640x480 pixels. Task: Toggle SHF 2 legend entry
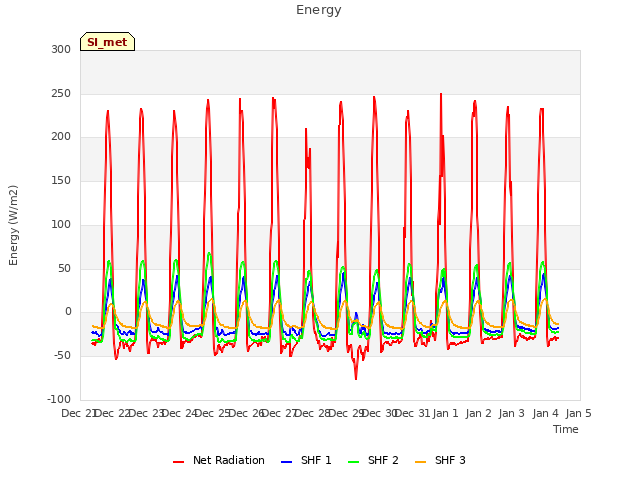pos(373,460)
